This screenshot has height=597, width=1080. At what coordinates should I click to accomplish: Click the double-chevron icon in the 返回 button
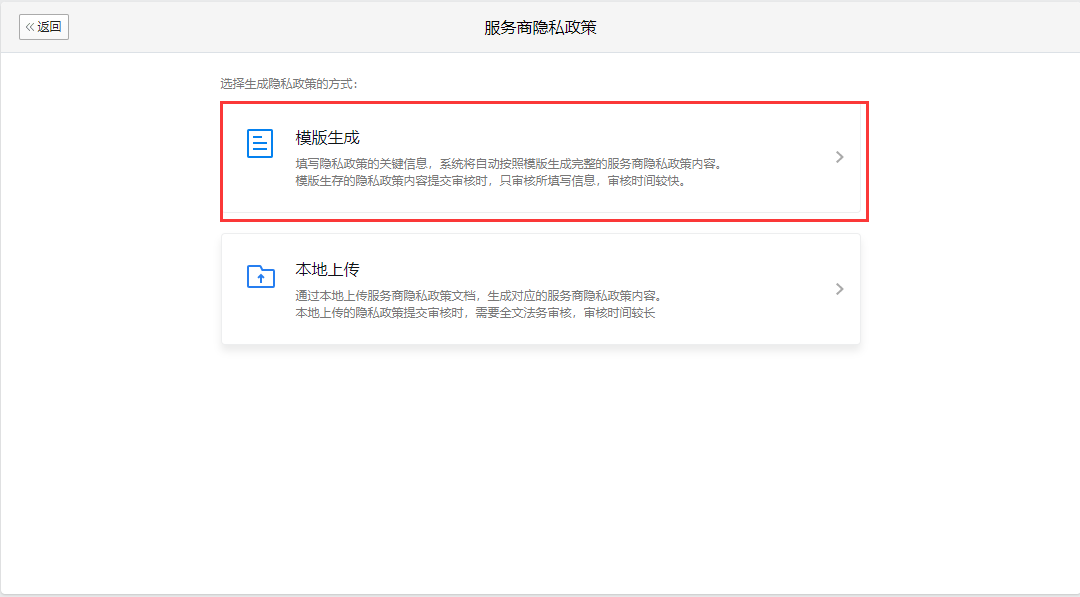pyautogui.click(x=30, y=27)
